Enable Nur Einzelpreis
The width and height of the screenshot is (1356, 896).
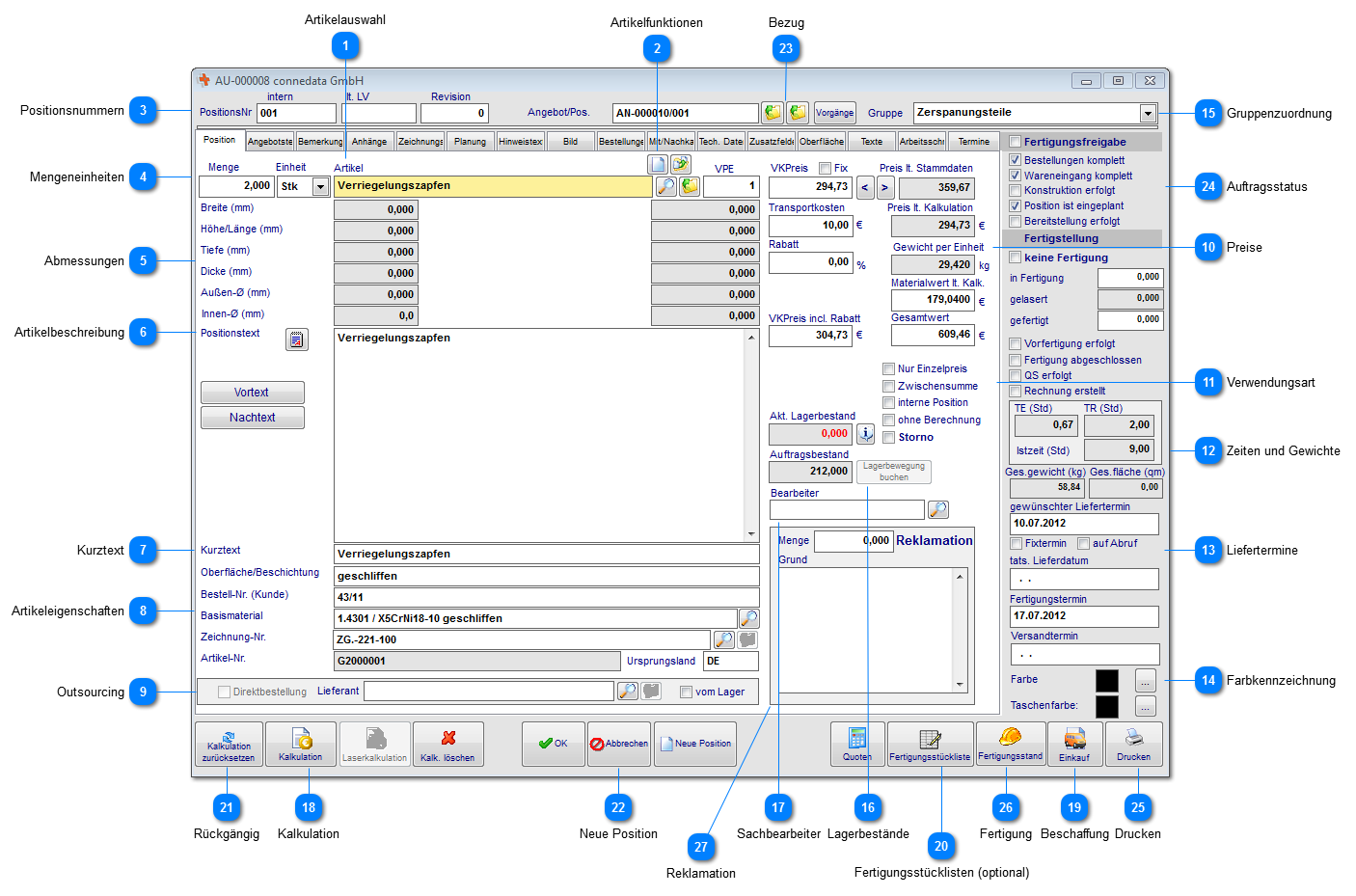tap(888, 368)
